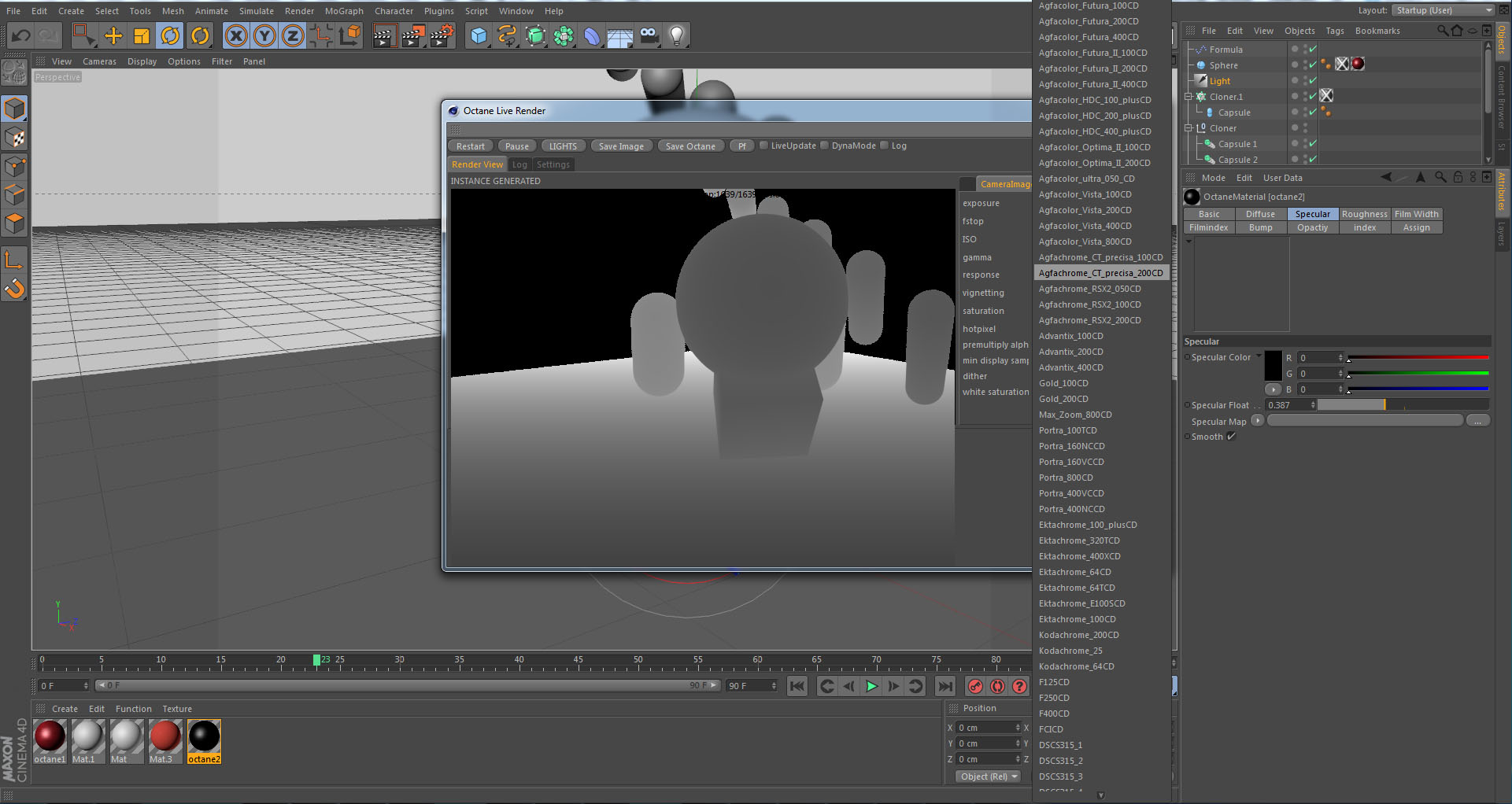This screenshot has width=1512, height=804.
Task: Toggle the Capsule 2 enable checkmark
Action: pyautogui.click(x=1313, y=160)
